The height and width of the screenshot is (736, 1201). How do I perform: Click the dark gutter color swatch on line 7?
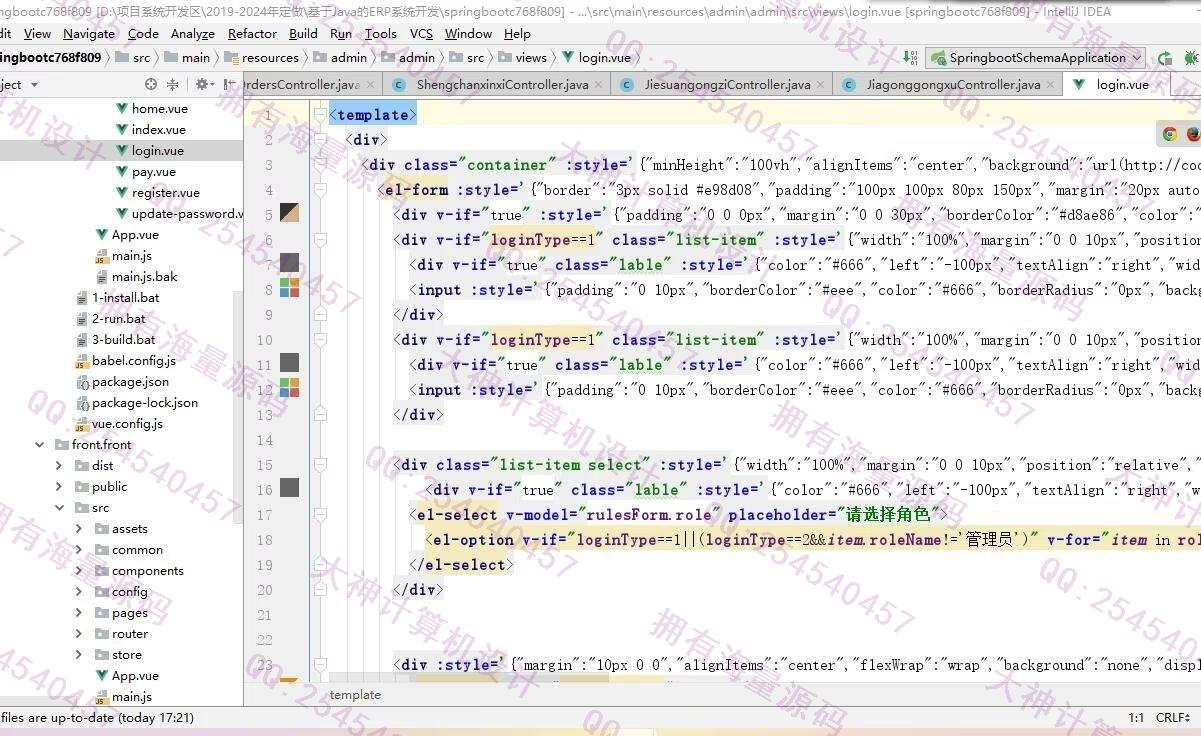(289, 263)
